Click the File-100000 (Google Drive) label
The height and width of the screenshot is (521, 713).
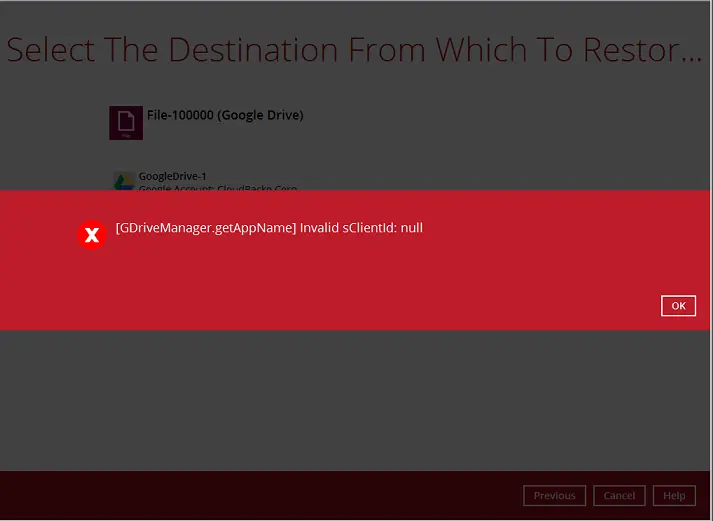coord(225,115)
